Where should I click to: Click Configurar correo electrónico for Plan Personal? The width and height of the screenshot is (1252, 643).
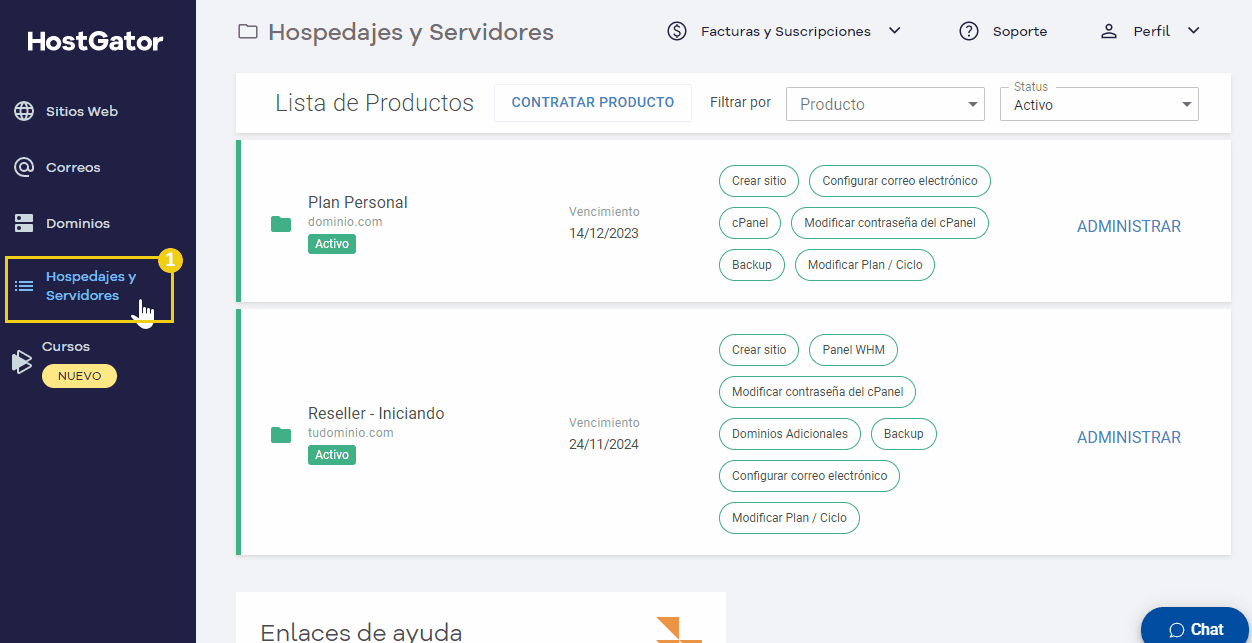pos(900,181)
